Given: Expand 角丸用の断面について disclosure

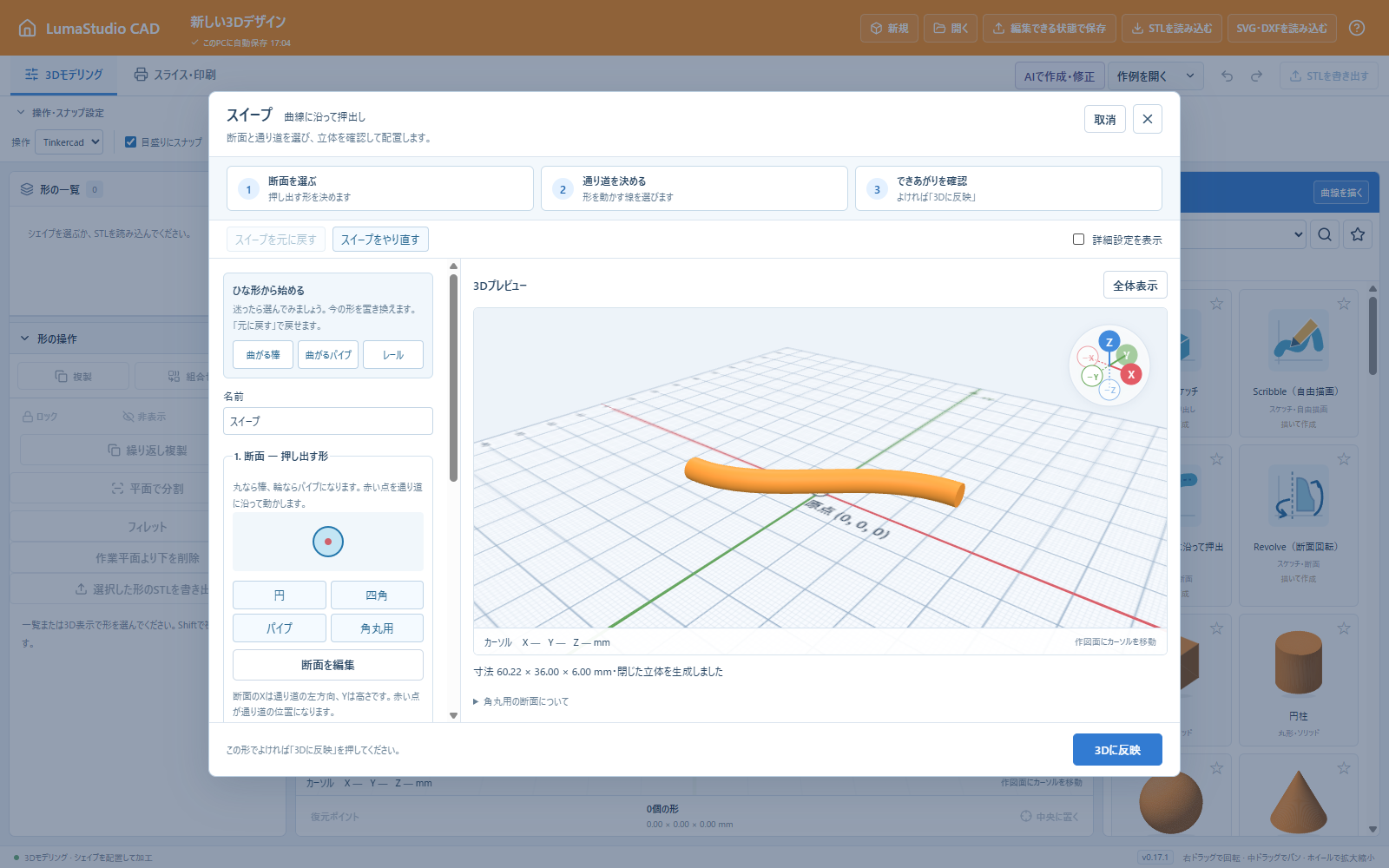Looking at the screenshot, I should [x=521, y=701].
